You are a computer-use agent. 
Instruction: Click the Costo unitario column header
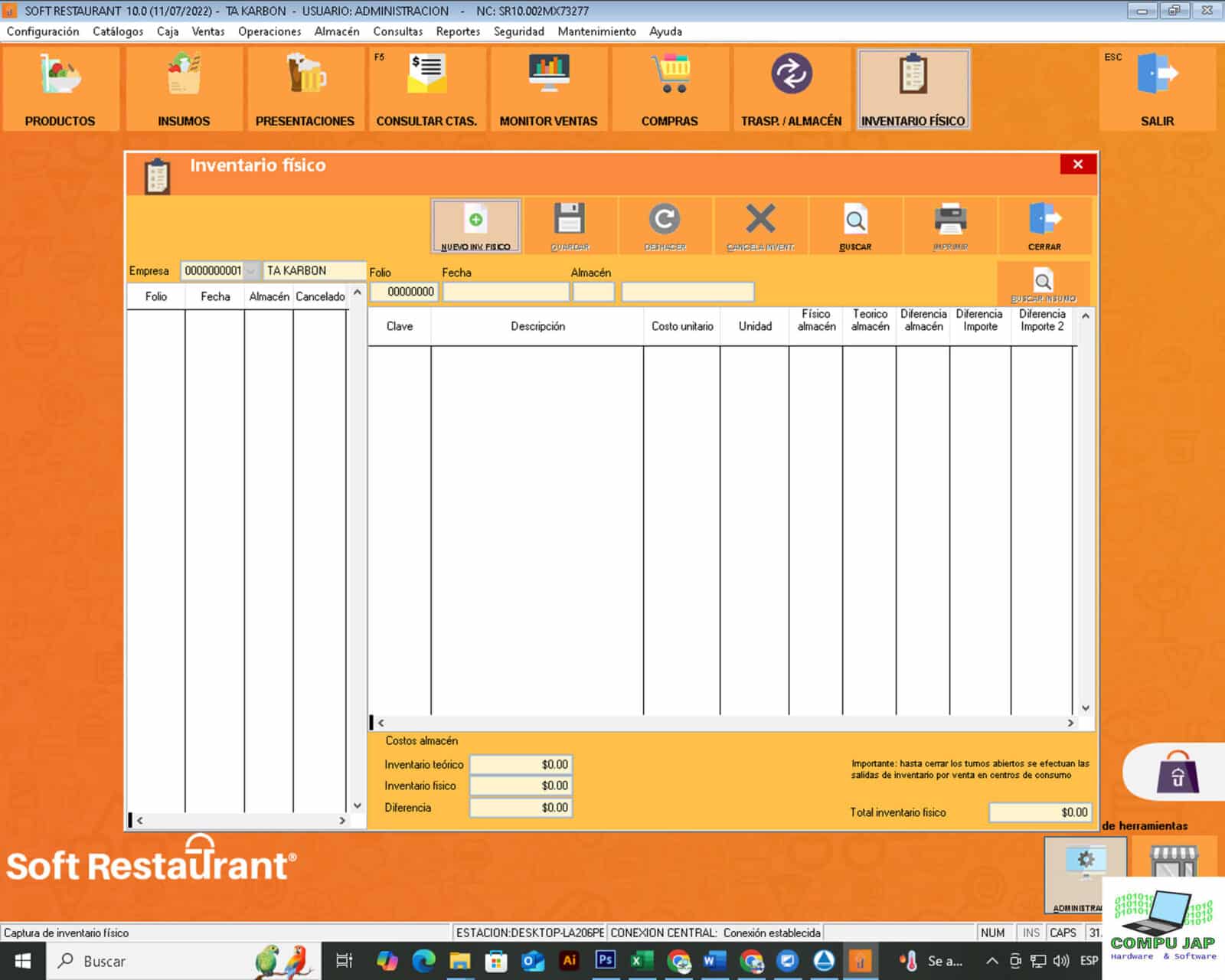point(682,326)
